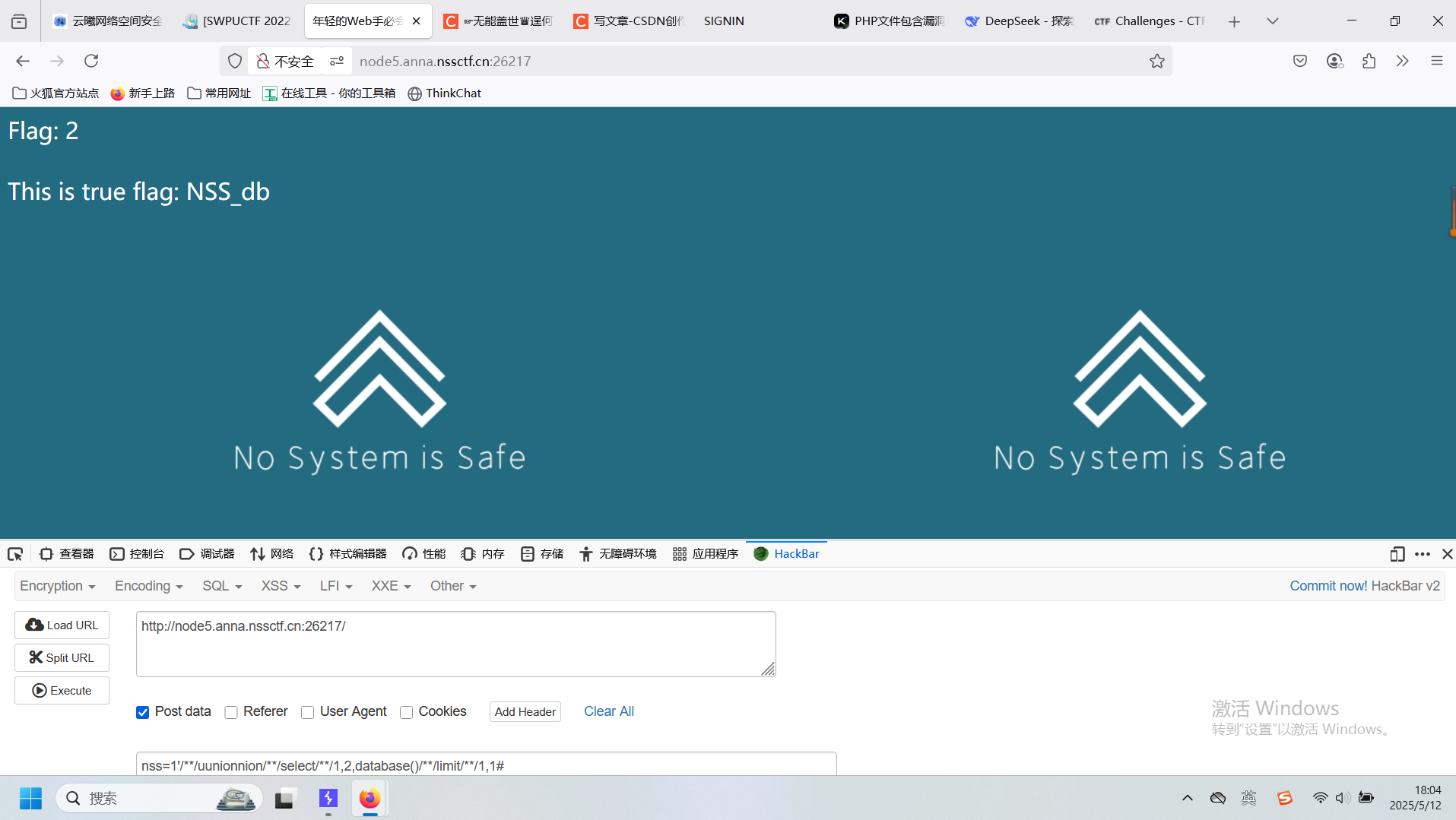Viewport: 1456px width, 820px height.
Task: Switch to PHP文件包含漏洞 tab
Action: click(x=889, y=21)
